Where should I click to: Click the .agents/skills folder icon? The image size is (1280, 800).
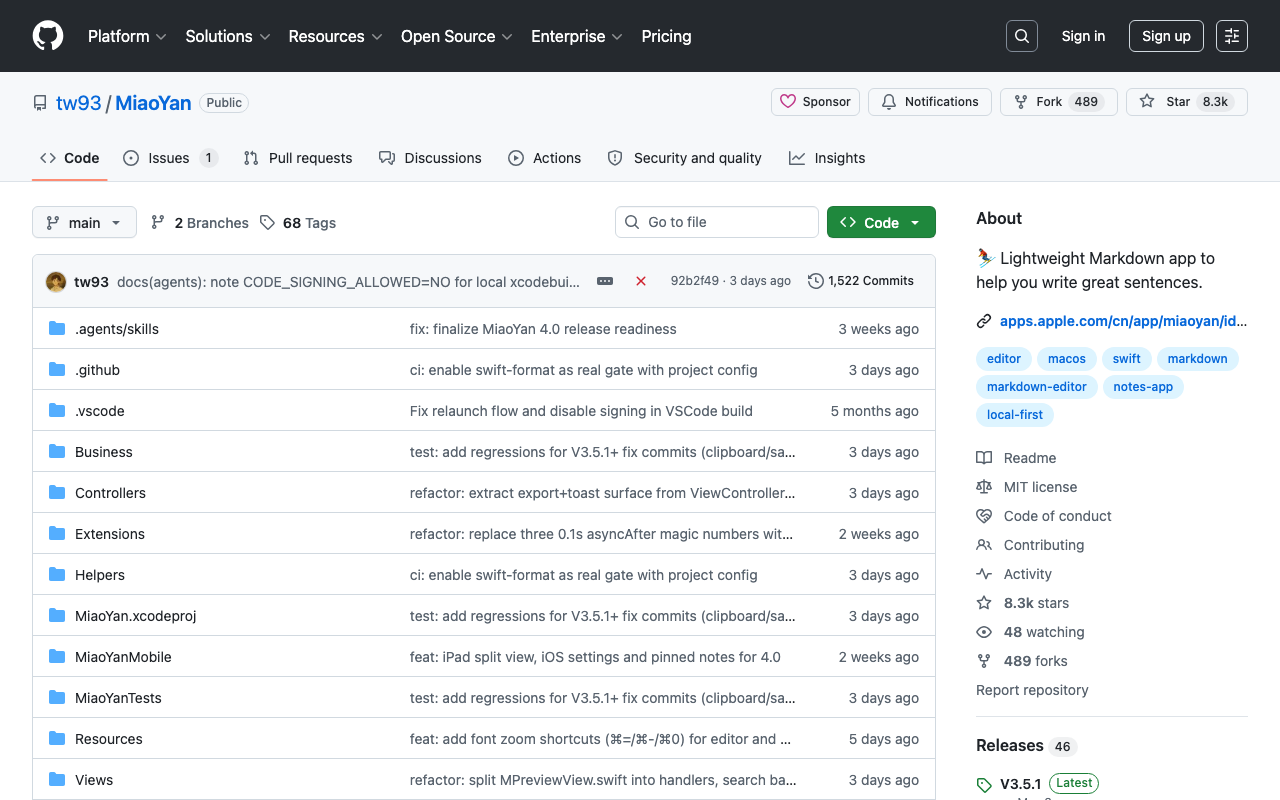click(57, 329)
